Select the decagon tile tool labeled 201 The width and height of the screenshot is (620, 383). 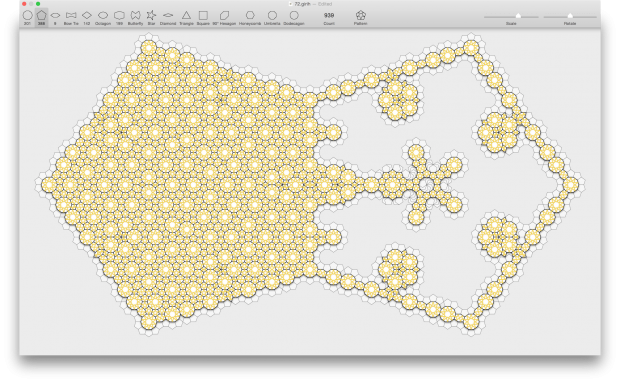[27, 17]
